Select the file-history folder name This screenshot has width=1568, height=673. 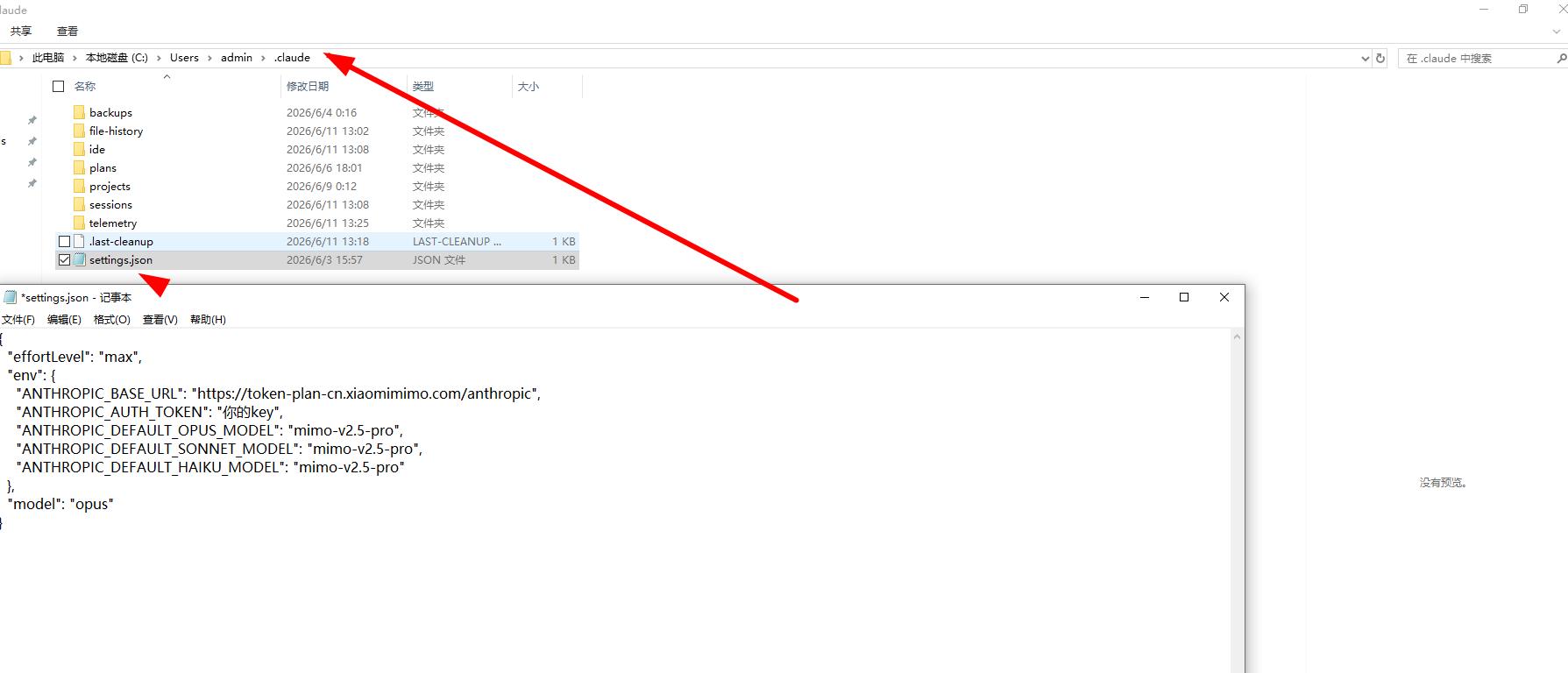[x=116, y=131]
